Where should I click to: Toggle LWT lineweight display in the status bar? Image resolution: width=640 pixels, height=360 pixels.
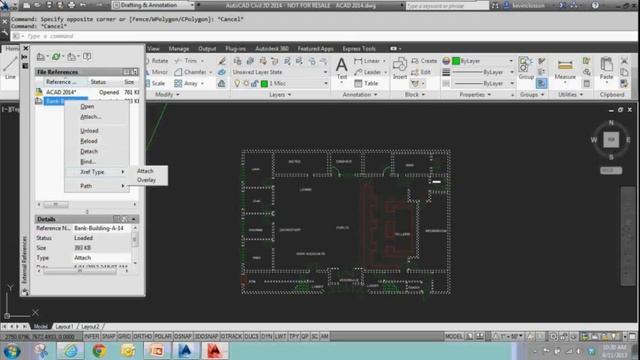[280, 336]
